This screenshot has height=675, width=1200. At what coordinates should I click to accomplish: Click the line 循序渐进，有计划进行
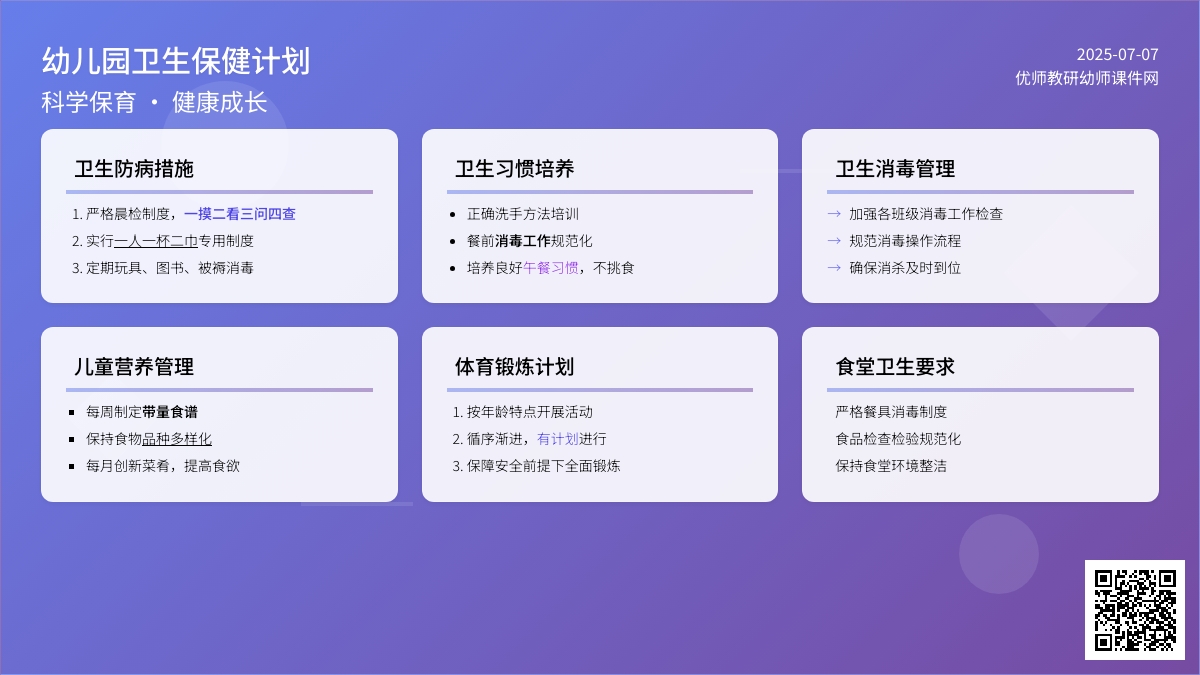pos(530,439)
